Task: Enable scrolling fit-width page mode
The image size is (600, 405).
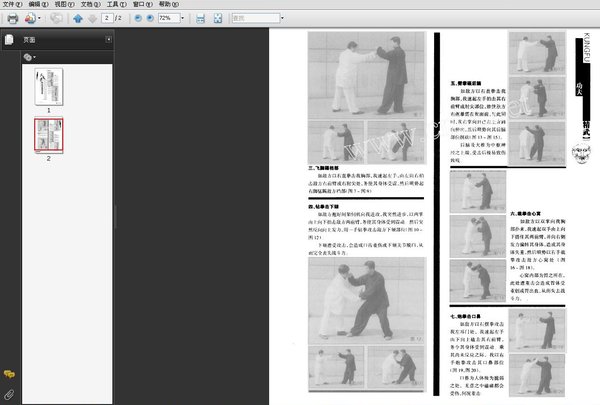Action: (x=201, y=18)
